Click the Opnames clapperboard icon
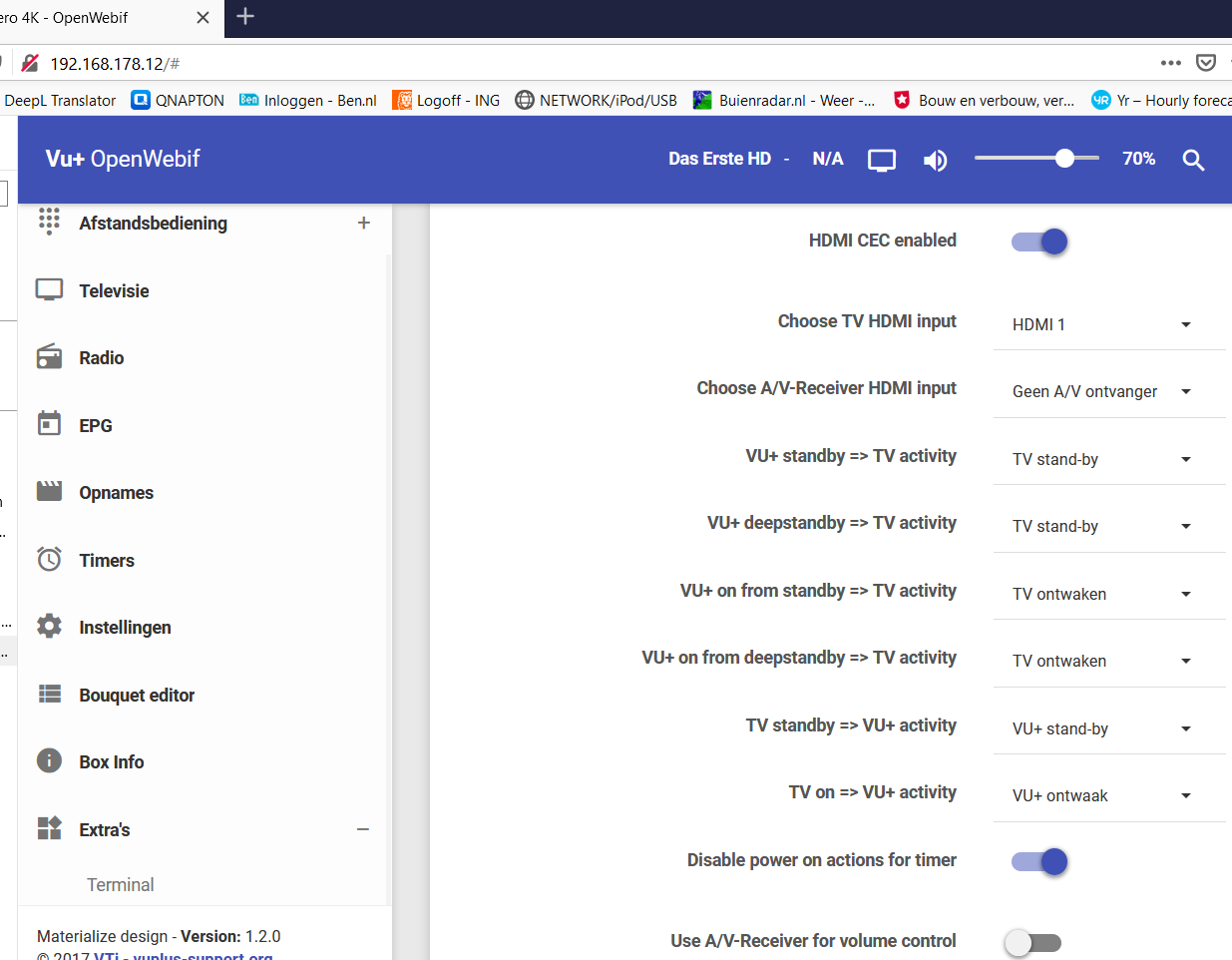Image resolution: width=1232 pixels, height=960 pixels. tap(49, 491)
